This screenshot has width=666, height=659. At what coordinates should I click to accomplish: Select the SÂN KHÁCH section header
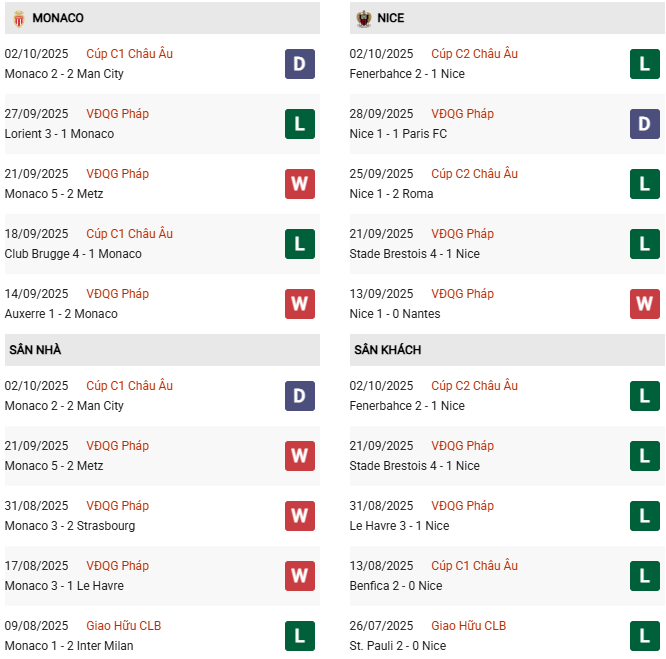pyautogui.click(x=387, y=350)
